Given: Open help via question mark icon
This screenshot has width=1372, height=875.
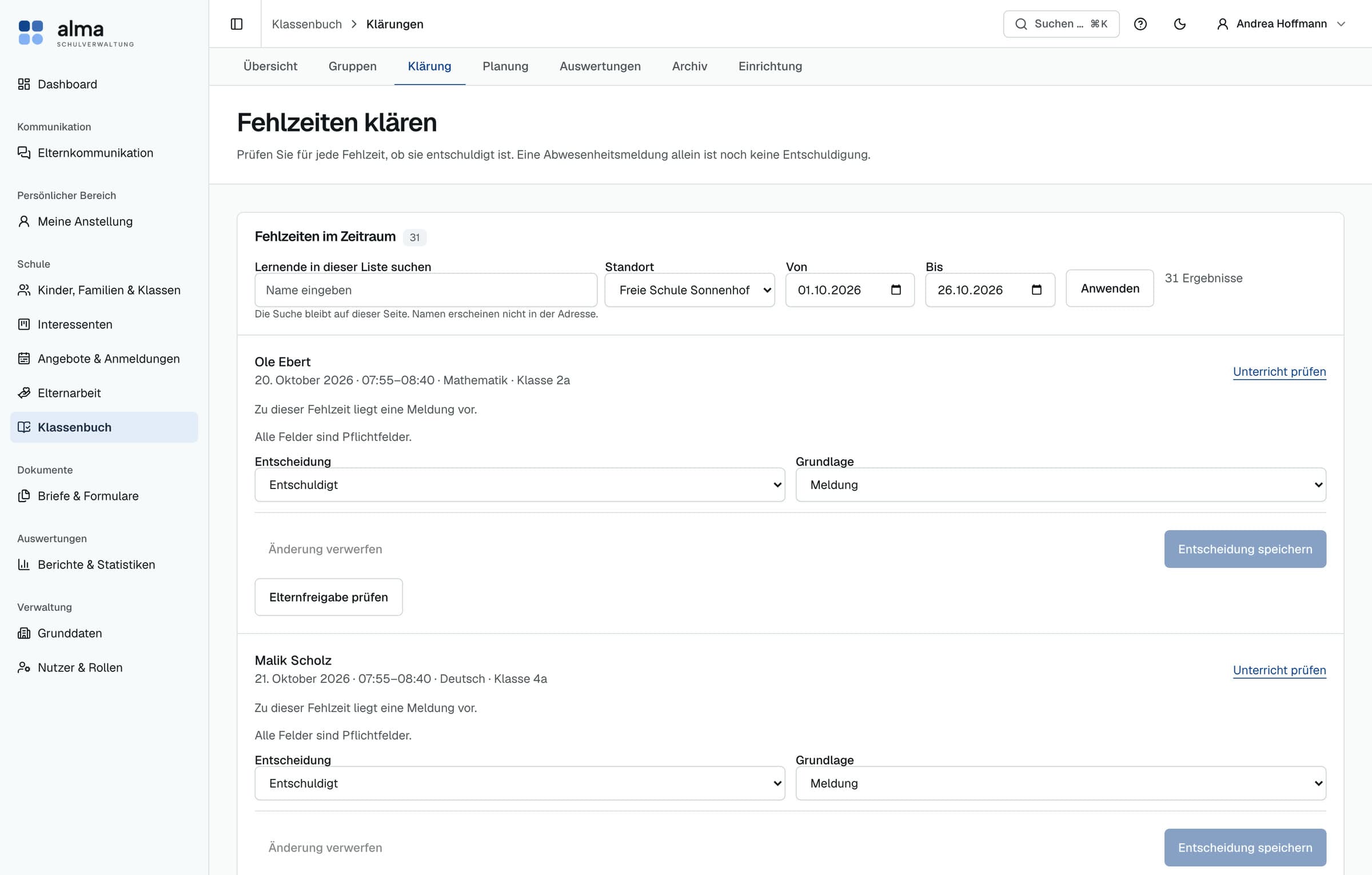Looking at the screenshot, I should 1140,24.
